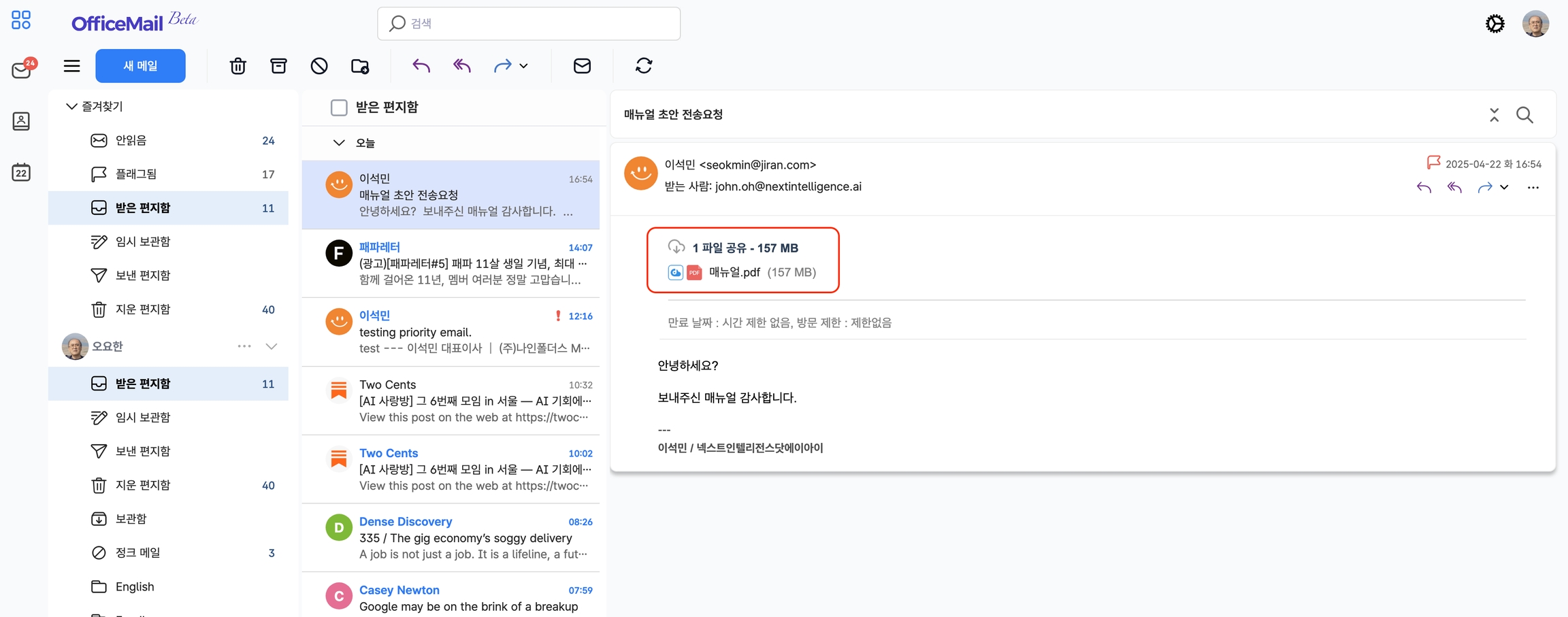Screen dimensions: 1568x617
Task: Open the forward dropdown arrow in toolbar
Action: 523,66
